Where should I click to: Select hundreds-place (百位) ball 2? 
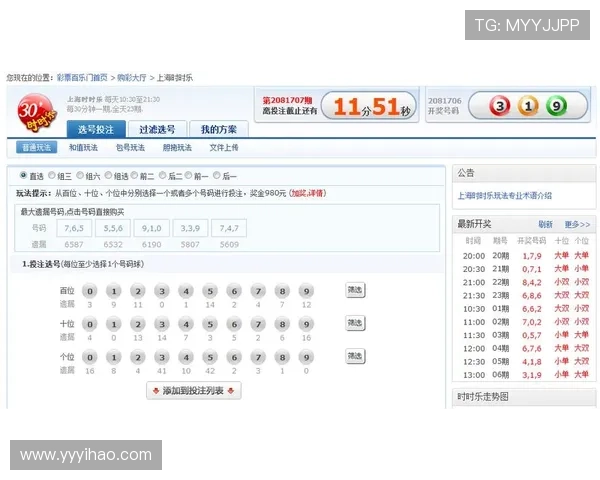point(138,291)
